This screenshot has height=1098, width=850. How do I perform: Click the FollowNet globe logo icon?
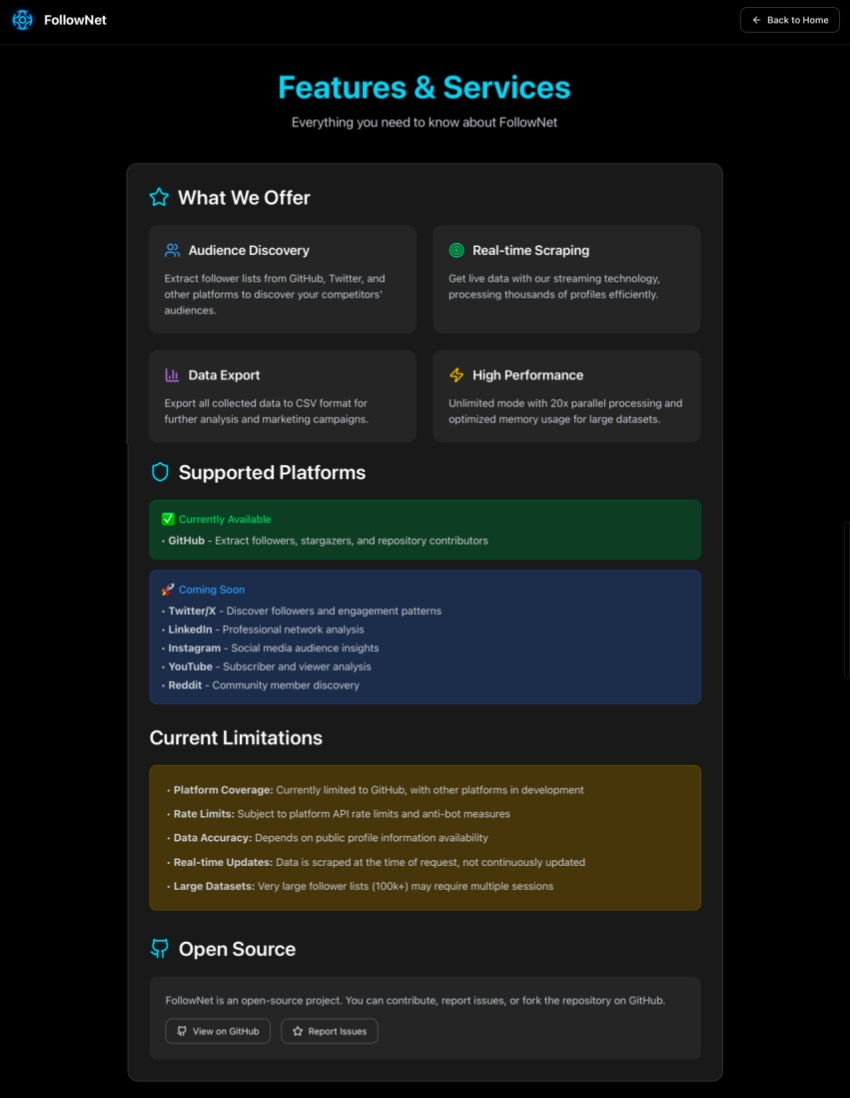tap(22, 20)
